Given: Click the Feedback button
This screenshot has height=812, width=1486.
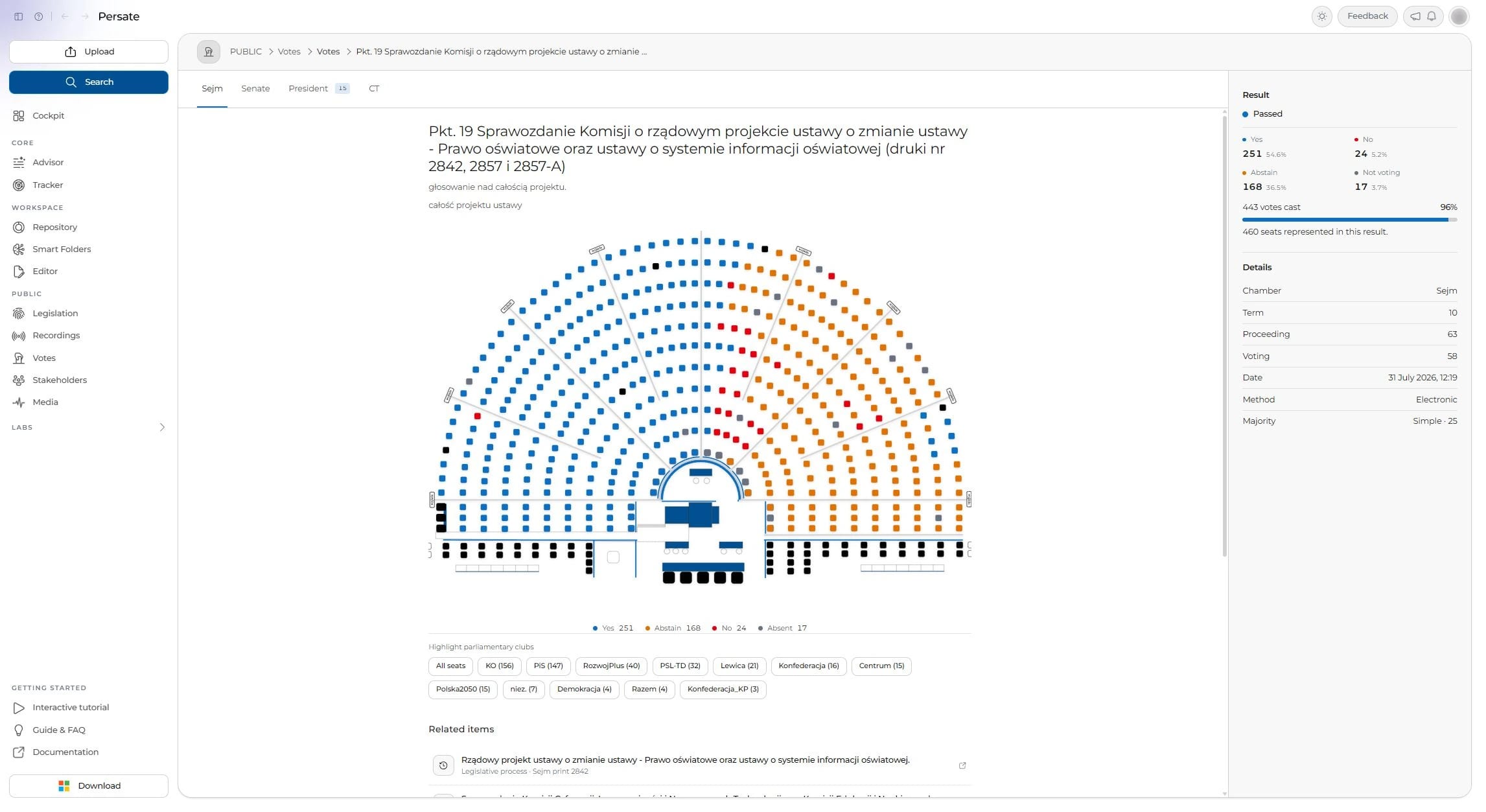Looking at the screenshot, I should (1367, 16).
